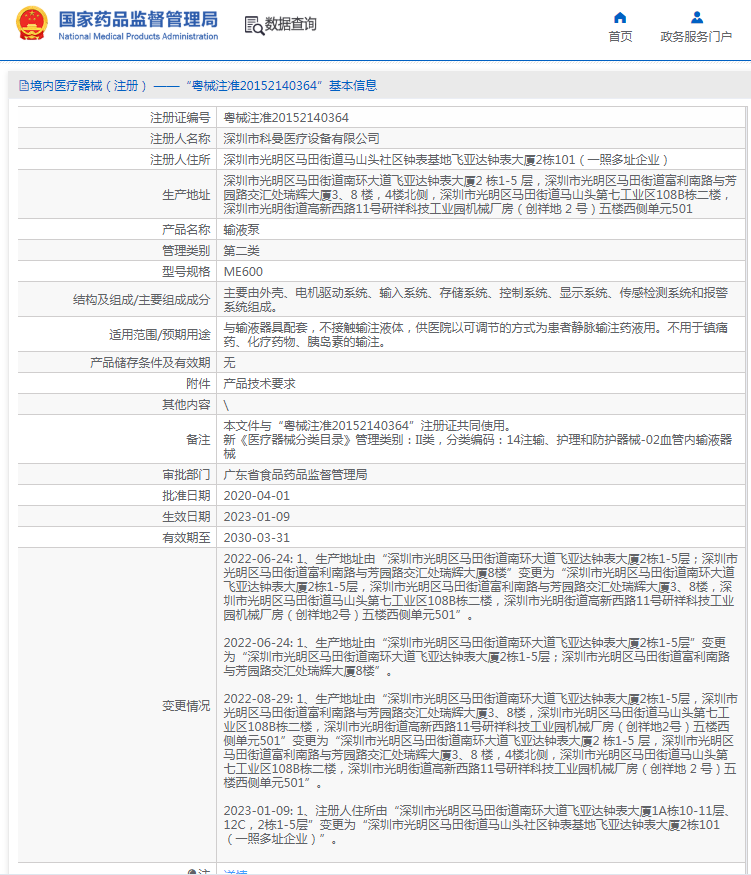This screenshot has width=751, height=875.
Task: Click management class value 第二类
Action: tap(241, 251)
